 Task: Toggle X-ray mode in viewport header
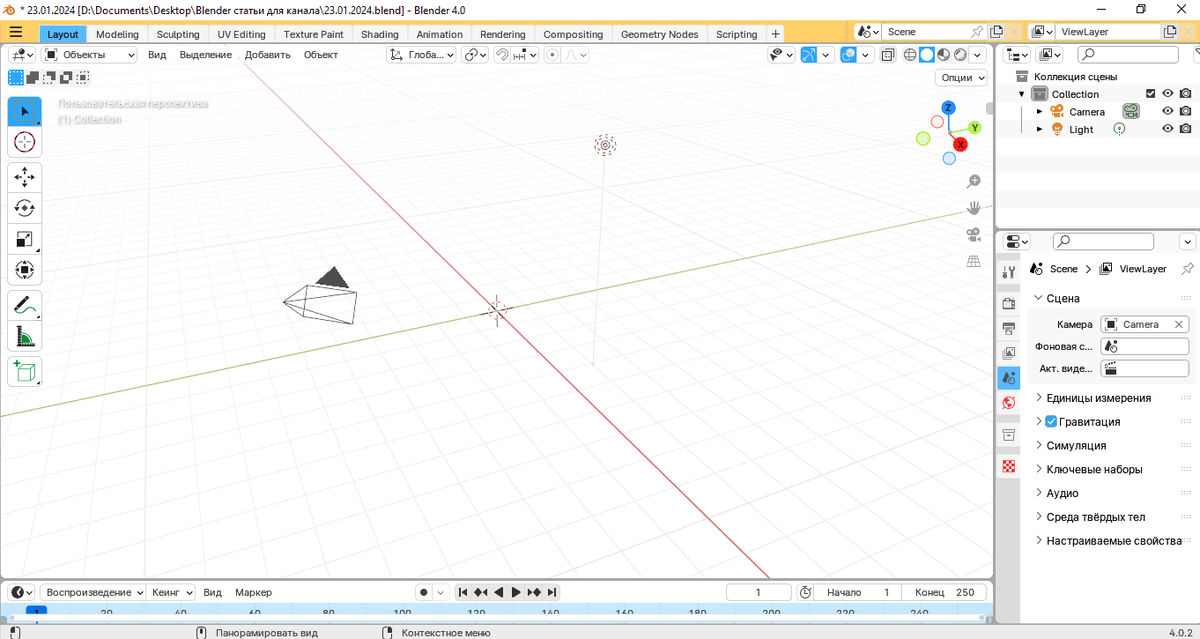888,55
